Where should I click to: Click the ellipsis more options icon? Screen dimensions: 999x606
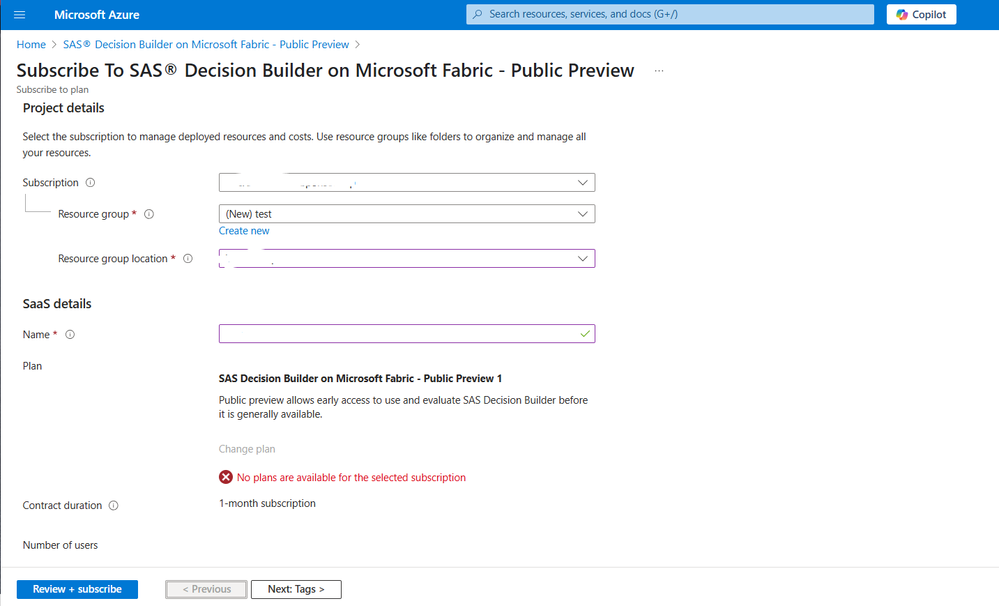[658, 71]
